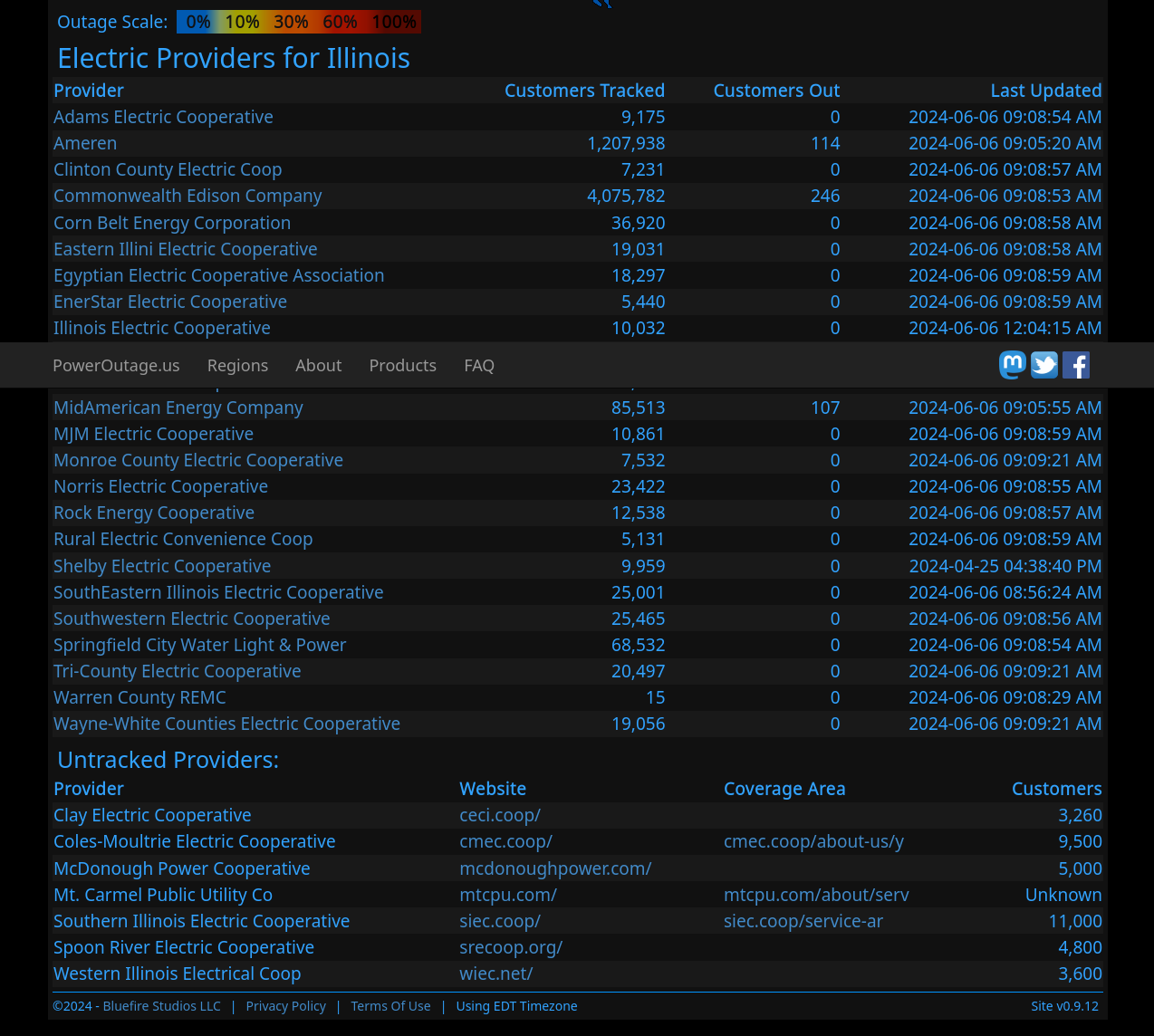Open the PowerOutage.us home link
Image resolution: width=1154 pixels, height=1036 pixels.
pos(116,365)
